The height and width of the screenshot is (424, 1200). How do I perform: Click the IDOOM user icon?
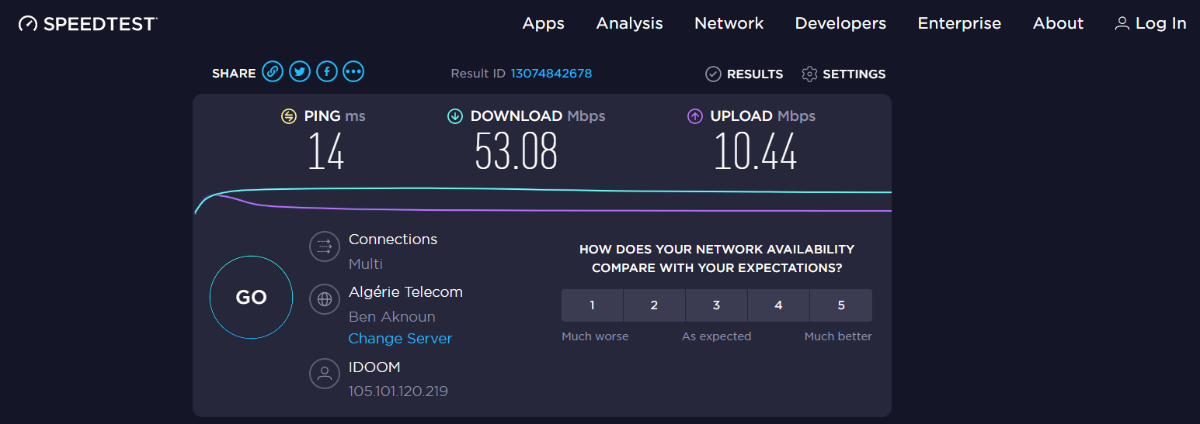(x=324, y=374)
